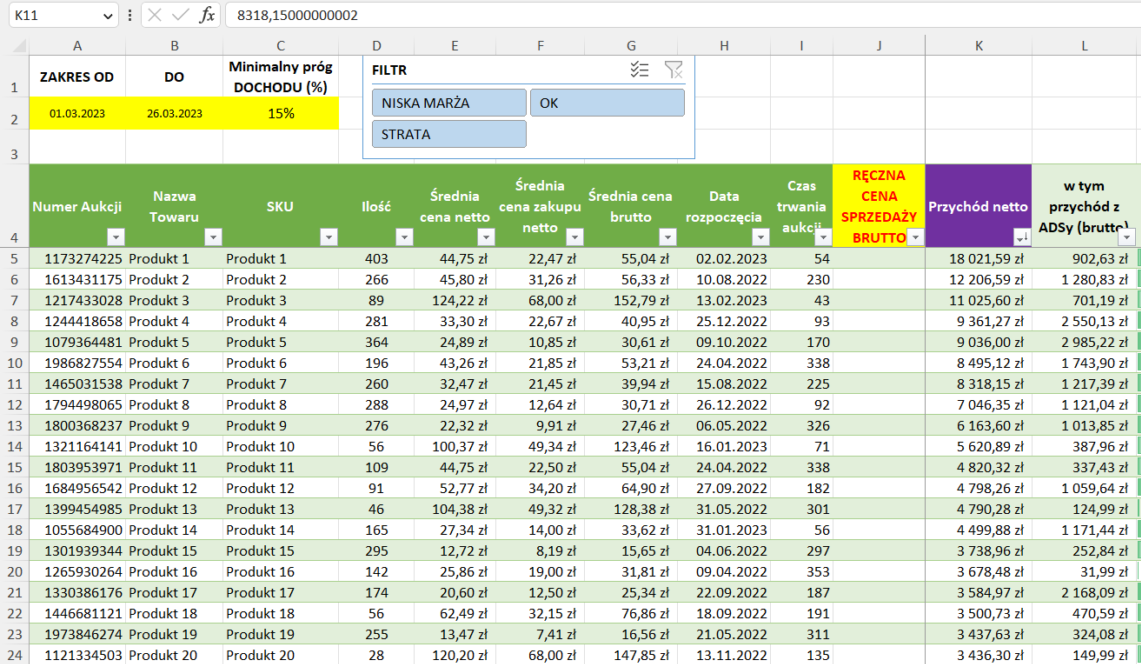The width and height of the screenshot is (1141, 664).
Task: Open the Numer Aukcji filter dropdown
Action: tap(115, 237)
